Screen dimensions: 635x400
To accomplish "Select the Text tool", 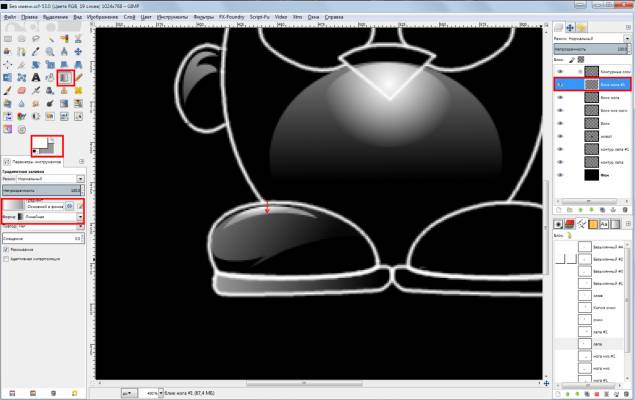I will [36, 77].
